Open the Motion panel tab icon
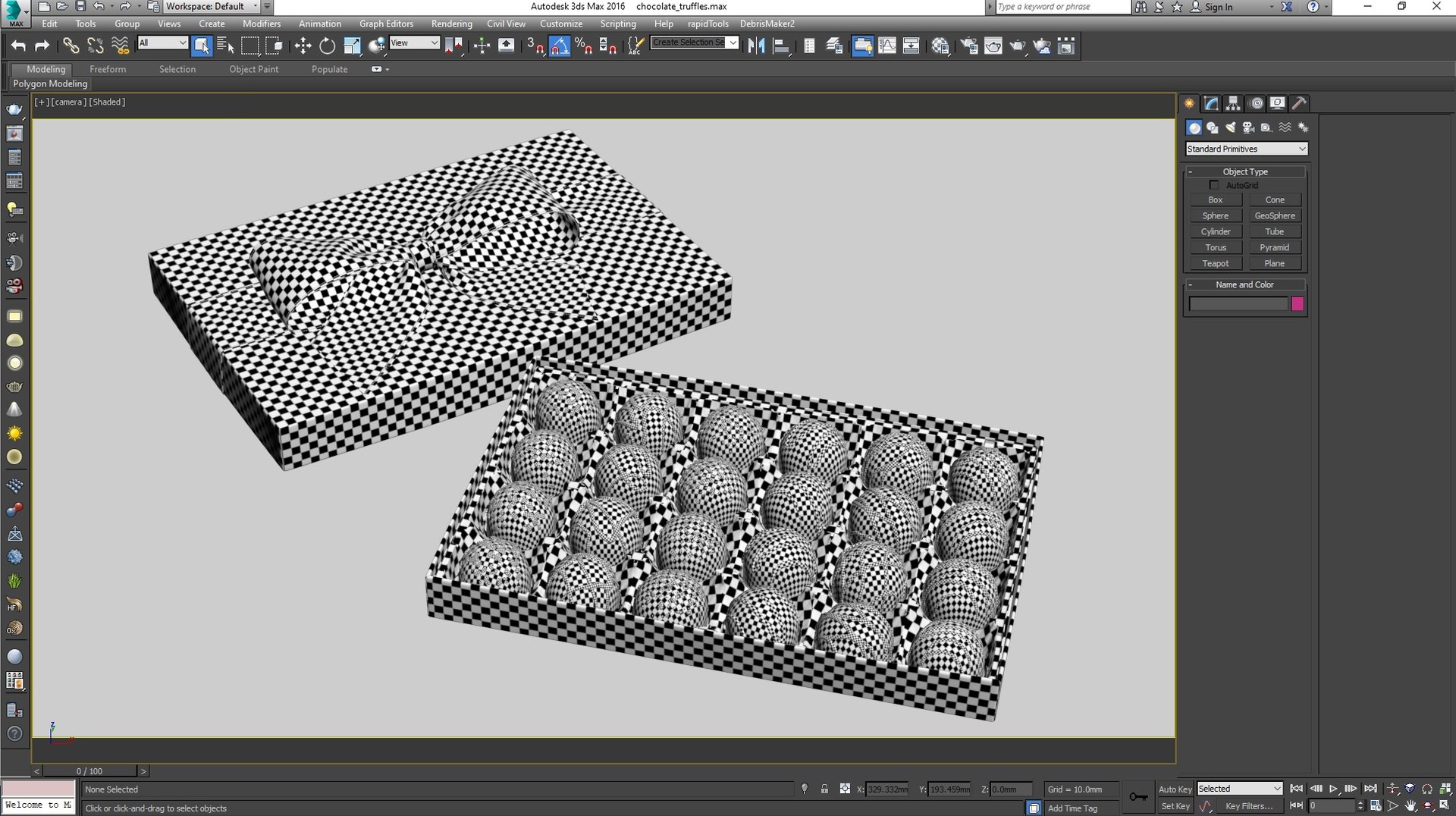 point(1256,103)
